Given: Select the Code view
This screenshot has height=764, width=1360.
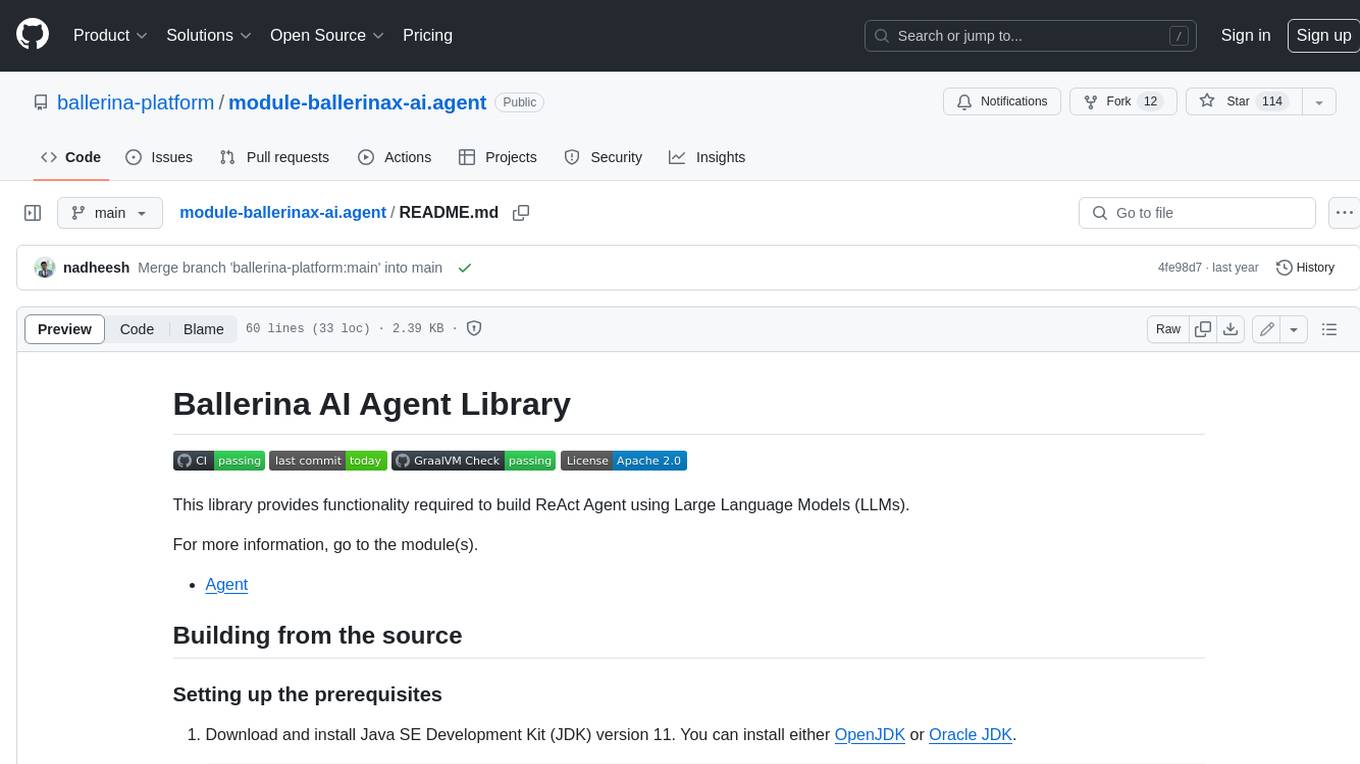Looking at the screenshot, I should tap(137, 329).
